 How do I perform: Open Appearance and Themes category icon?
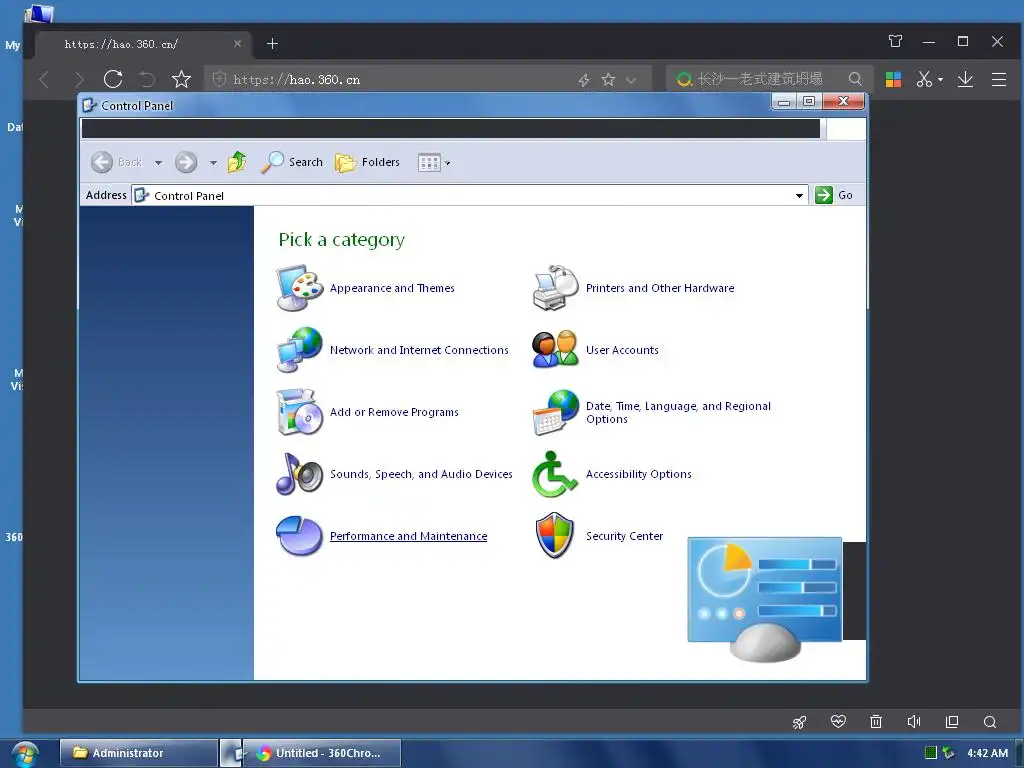[x=300, y=288]
